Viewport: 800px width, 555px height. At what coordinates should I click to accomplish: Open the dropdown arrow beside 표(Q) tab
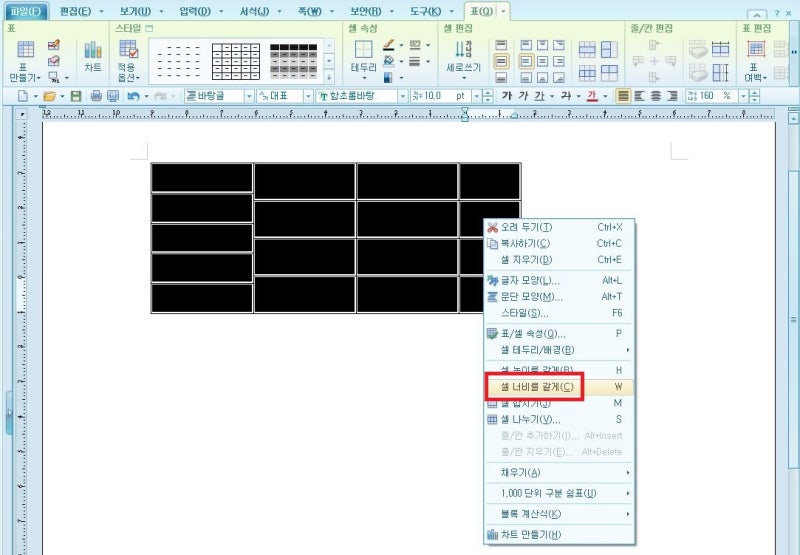(x=504, y=11)
